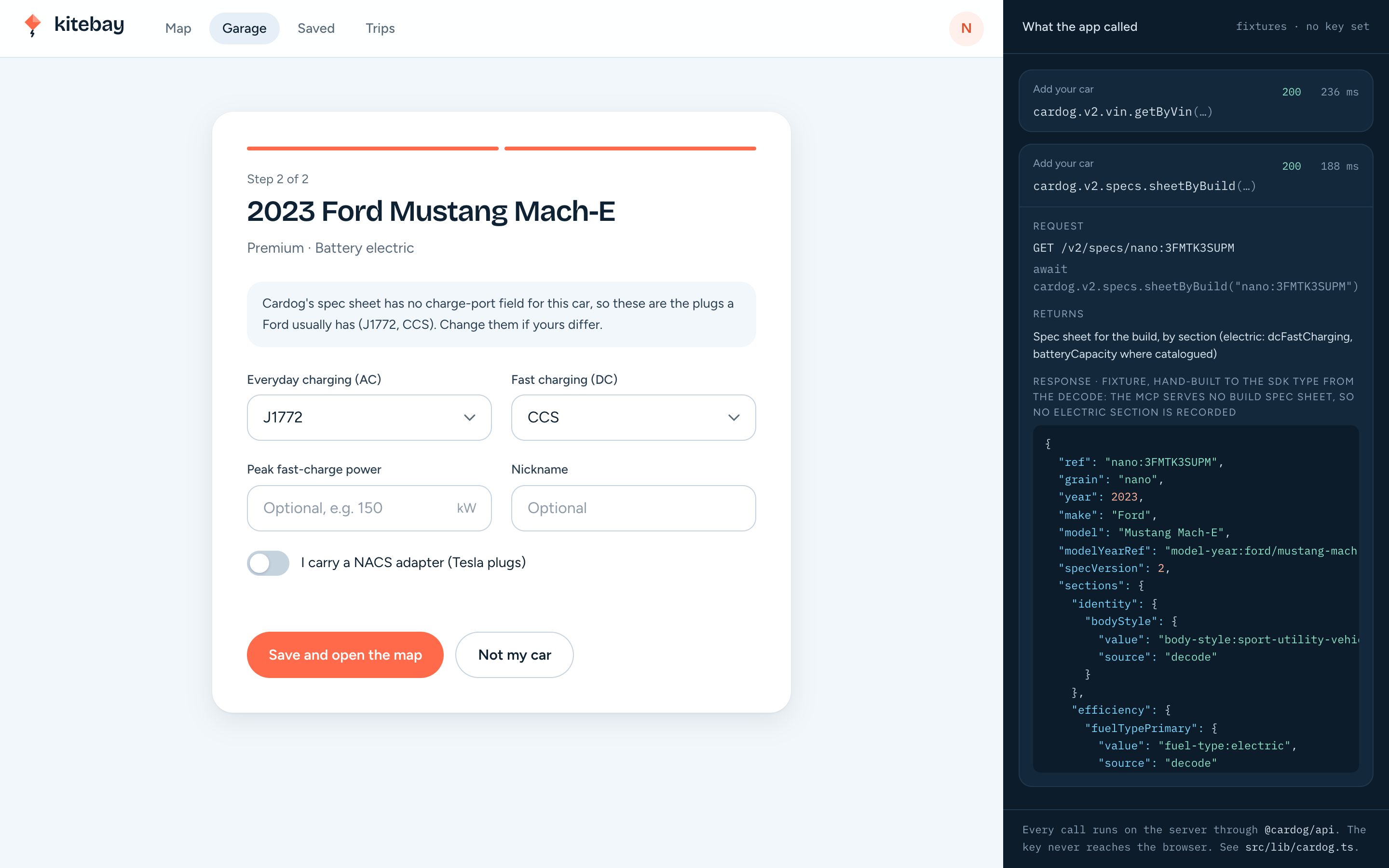Click the kitebay kite logo icon
The image size is (1389, 868).
pyautogui.click(x=33, y=25)
